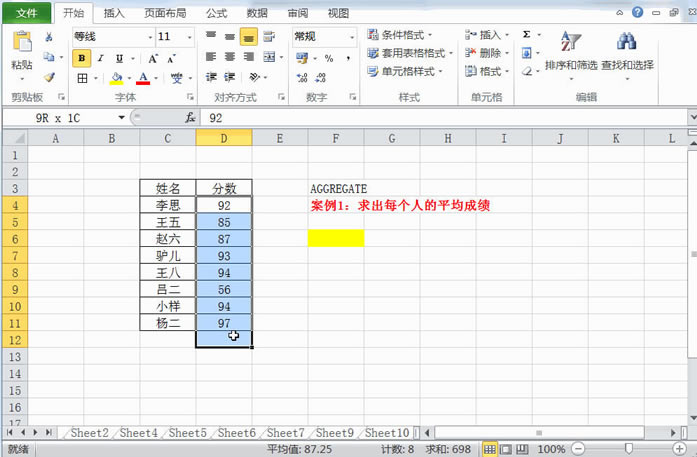Switch to Page Layout view icon
This screenshot has height=457, width=697.
click(x=506, y=449)
